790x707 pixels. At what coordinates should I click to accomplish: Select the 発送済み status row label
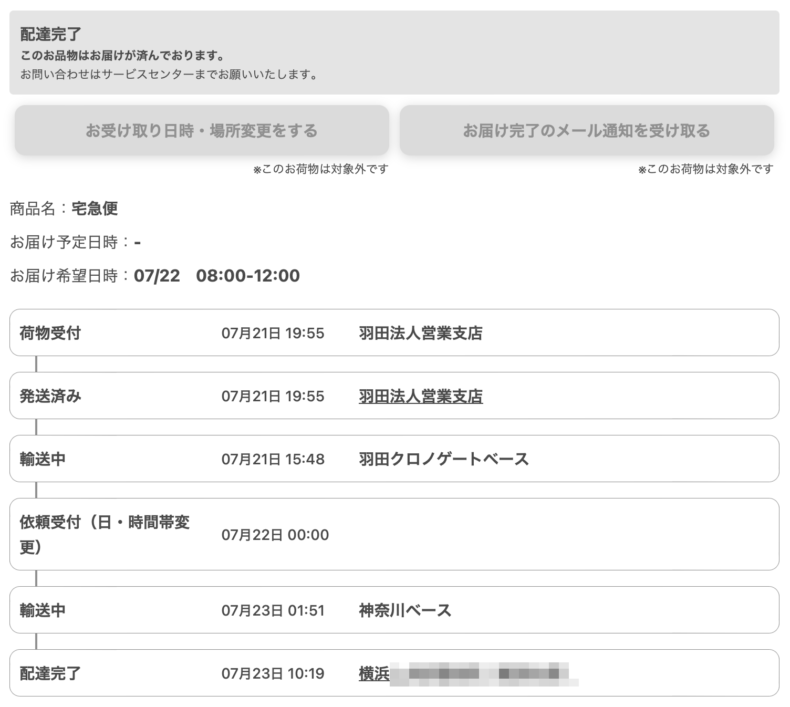[50, 396]
